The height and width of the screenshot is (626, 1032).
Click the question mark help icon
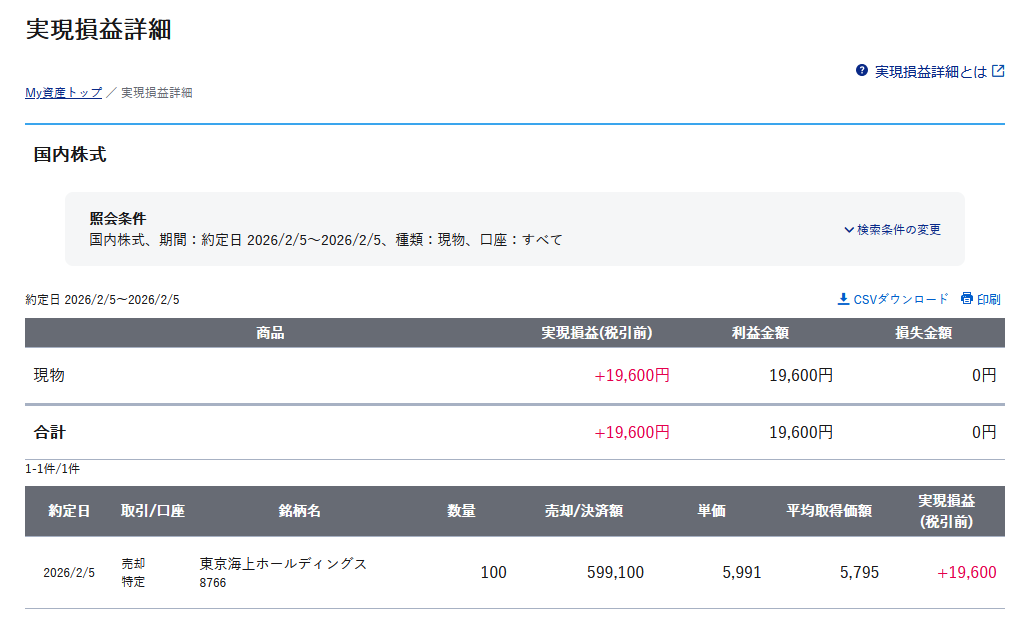(x=862, y=71)
